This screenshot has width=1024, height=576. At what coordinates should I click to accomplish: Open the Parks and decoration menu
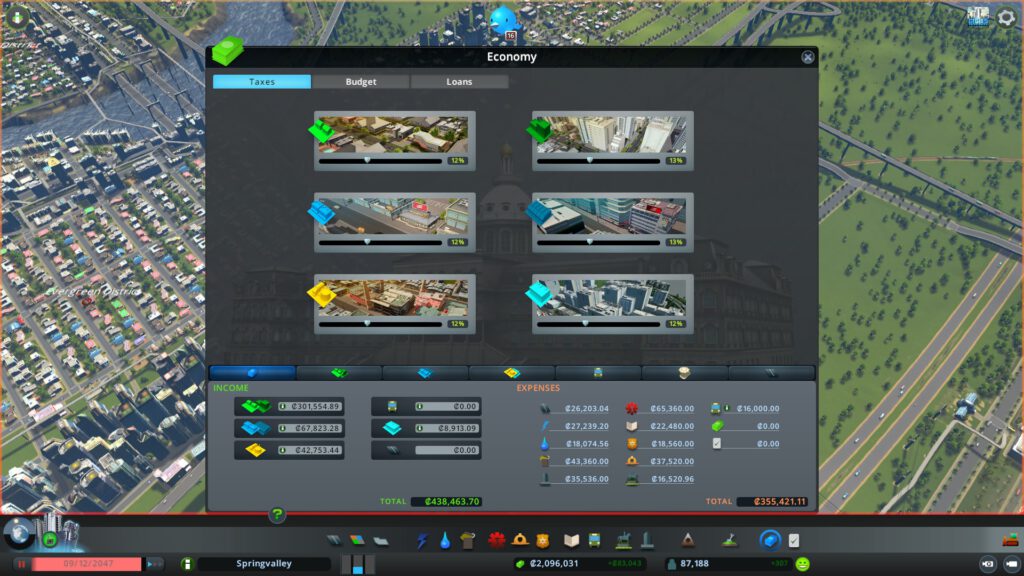[624, 540]
